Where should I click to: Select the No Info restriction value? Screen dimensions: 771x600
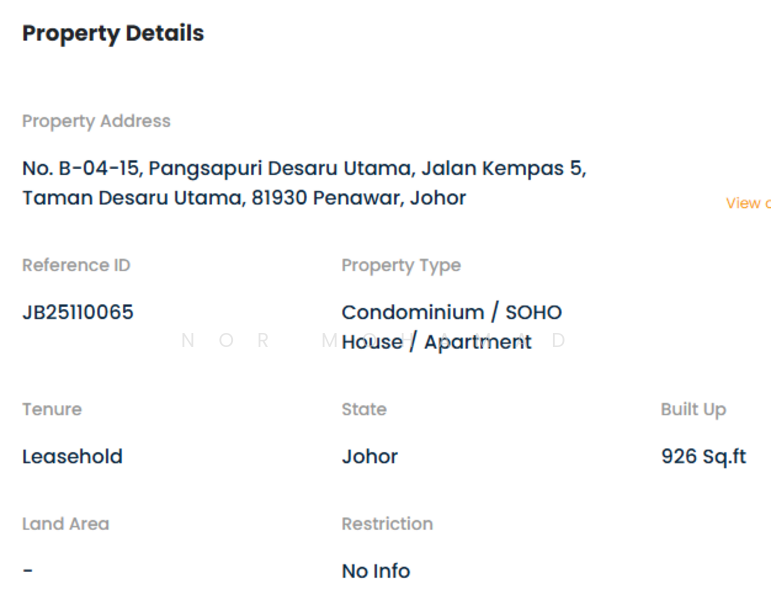tap(376, 570)
